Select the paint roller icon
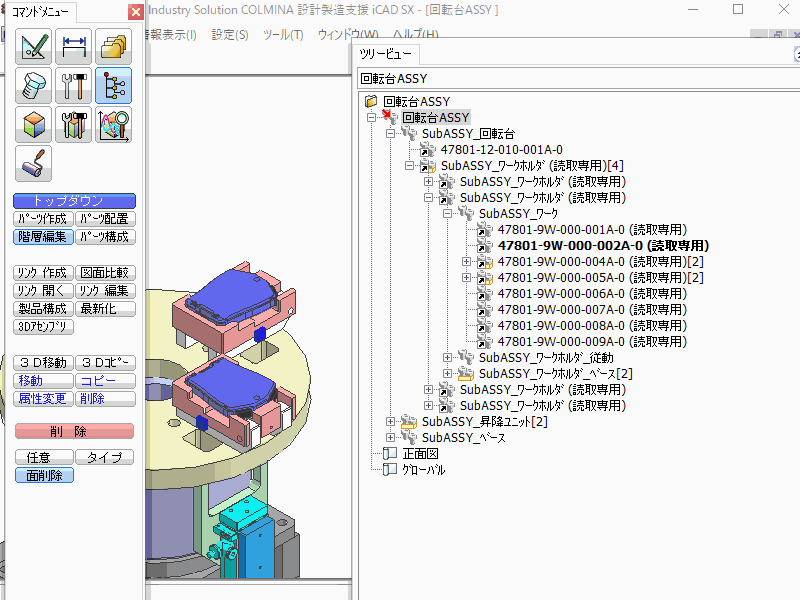 pos(34,164)
